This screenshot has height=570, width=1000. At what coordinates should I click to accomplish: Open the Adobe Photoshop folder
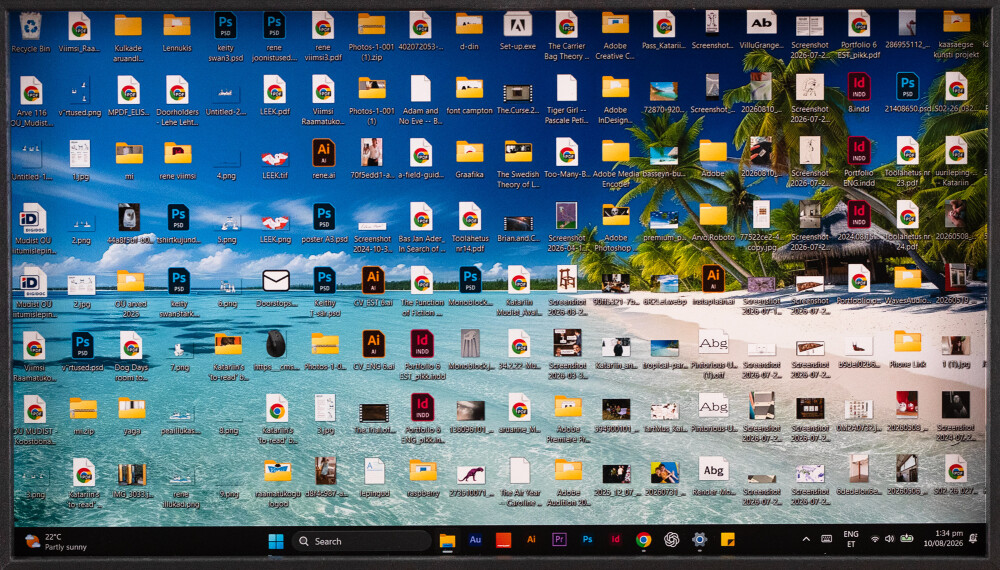(x=615, y=216)
